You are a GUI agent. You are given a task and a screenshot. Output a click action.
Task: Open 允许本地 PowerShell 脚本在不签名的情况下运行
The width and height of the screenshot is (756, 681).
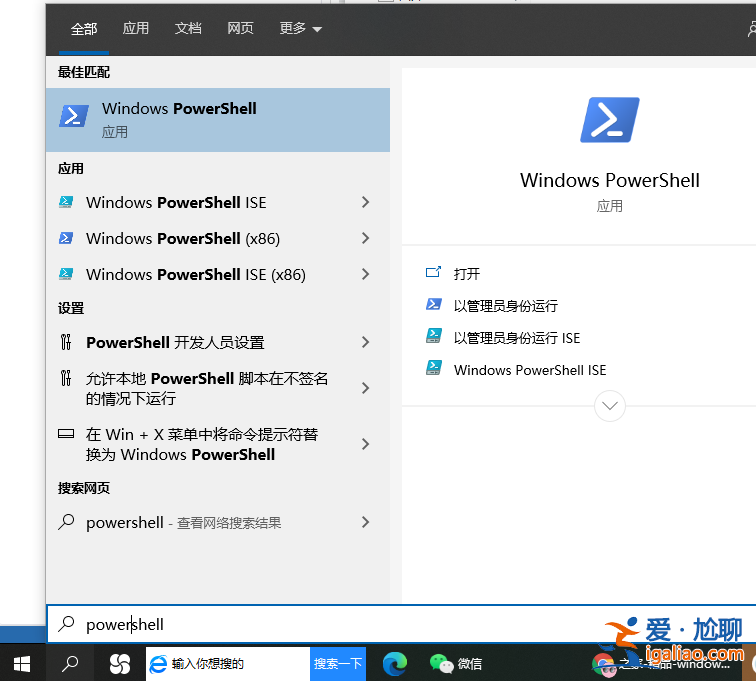[218, 388]
